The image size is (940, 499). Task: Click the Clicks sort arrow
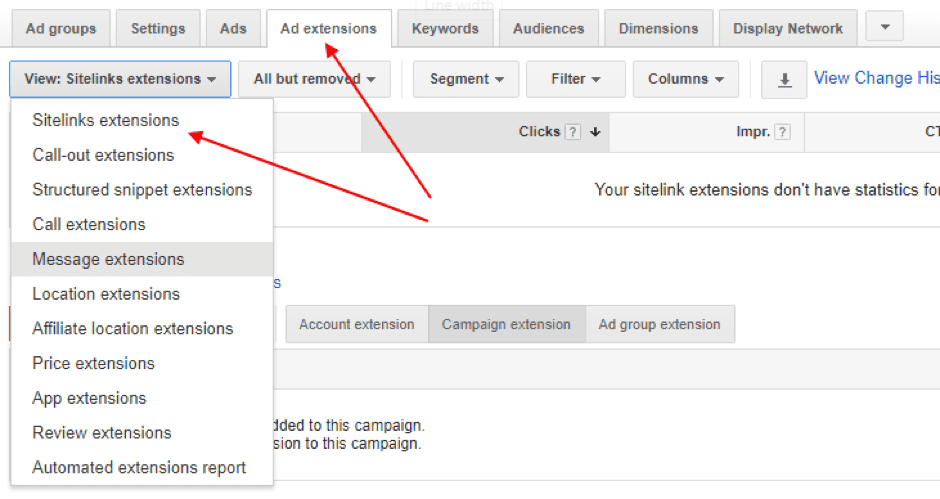(595, 132)
